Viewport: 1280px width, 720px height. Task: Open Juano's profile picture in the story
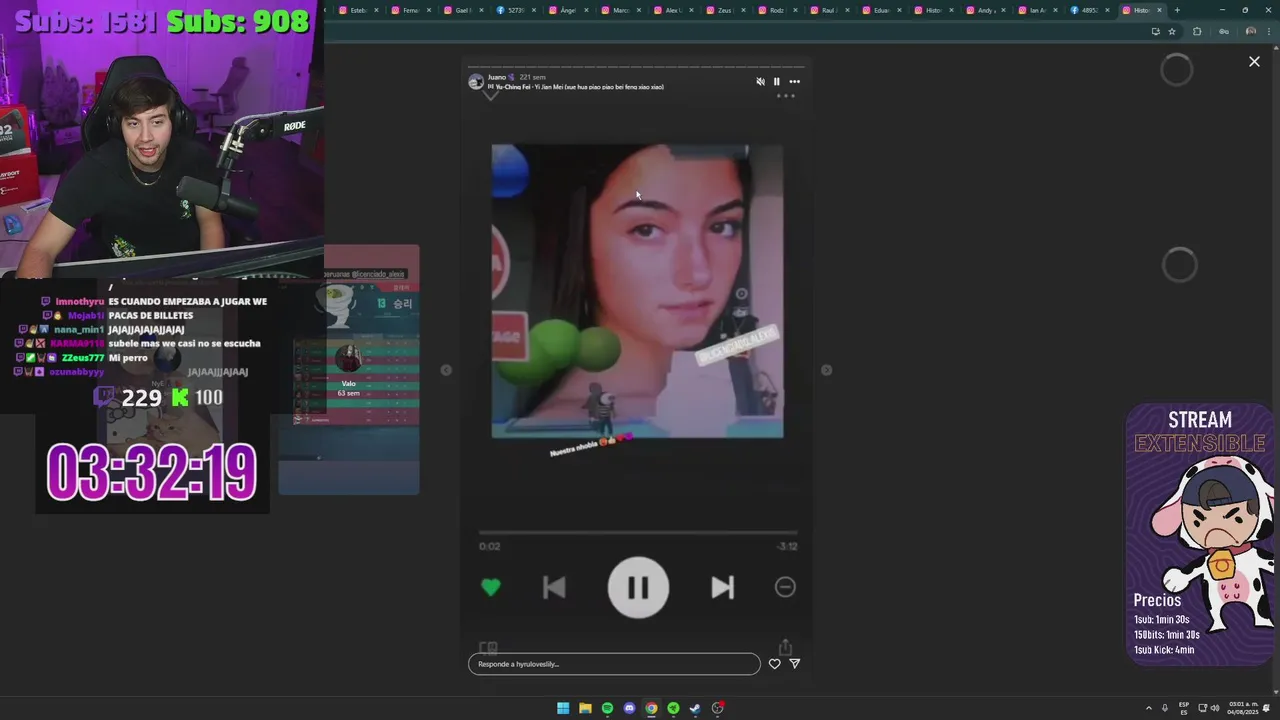476,81
